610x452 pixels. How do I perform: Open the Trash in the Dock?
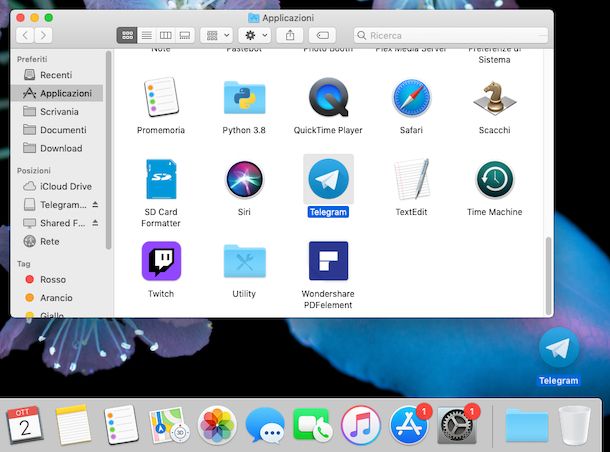574,425
